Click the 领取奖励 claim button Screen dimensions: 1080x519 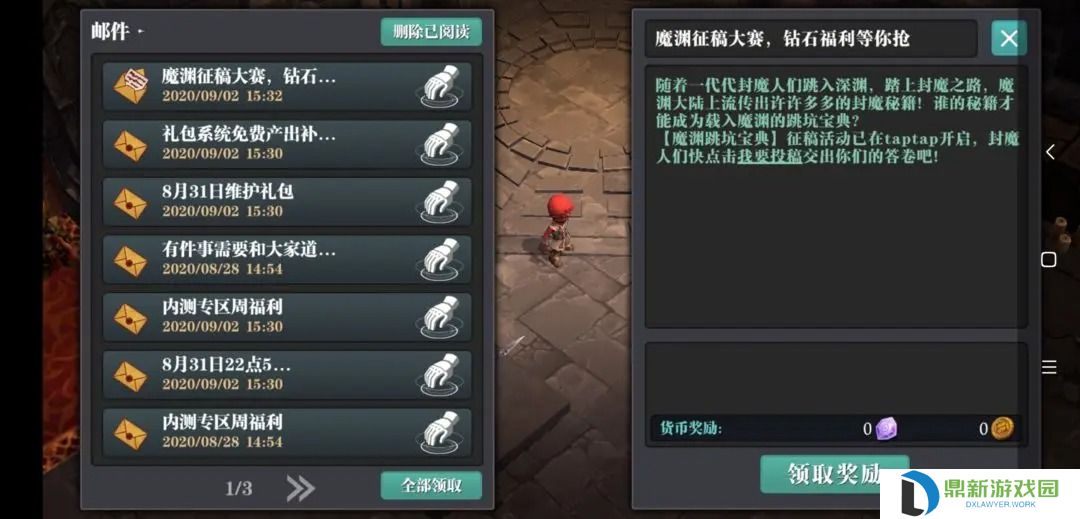click(834, 474)
